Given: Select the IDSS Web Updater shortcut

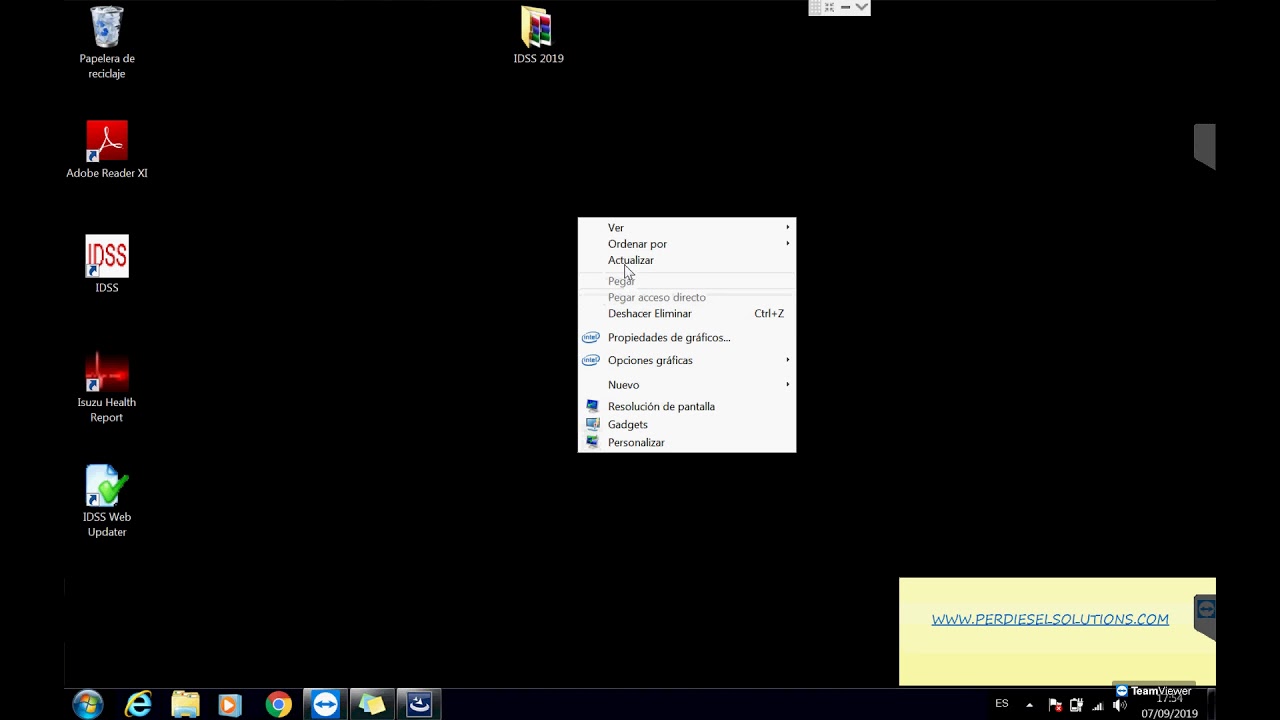Looking at the screenshot, I should [107, 502].
